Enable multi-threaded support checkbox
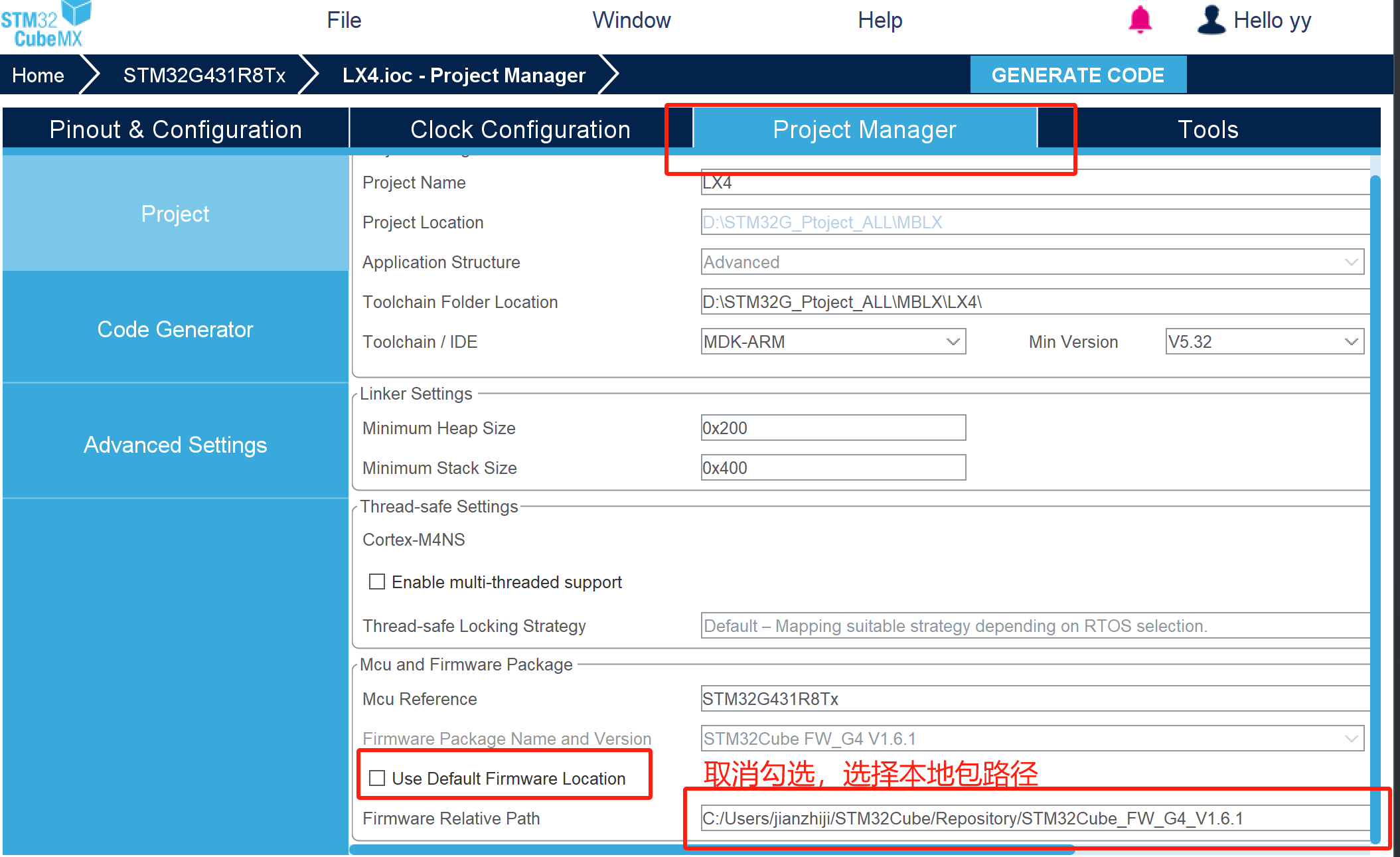 click(377, 582)
